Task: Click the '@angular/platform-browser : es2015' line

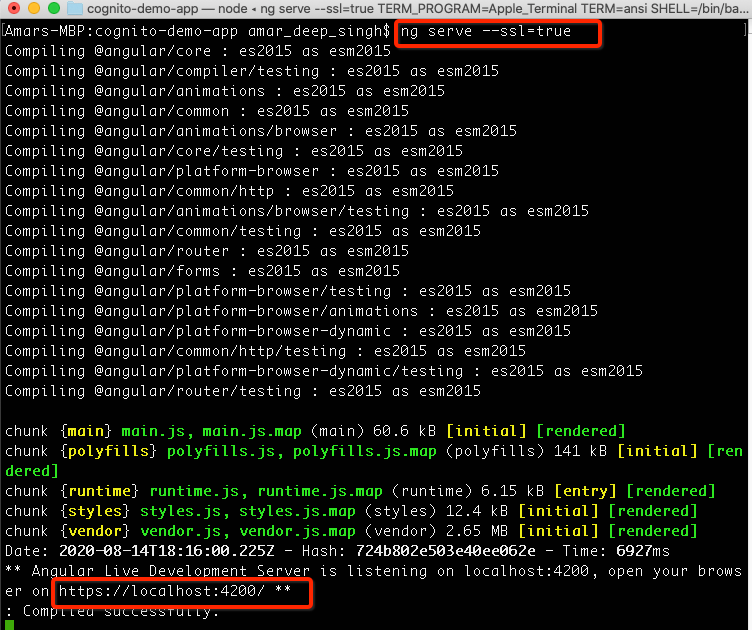Action: click(252, 171)
